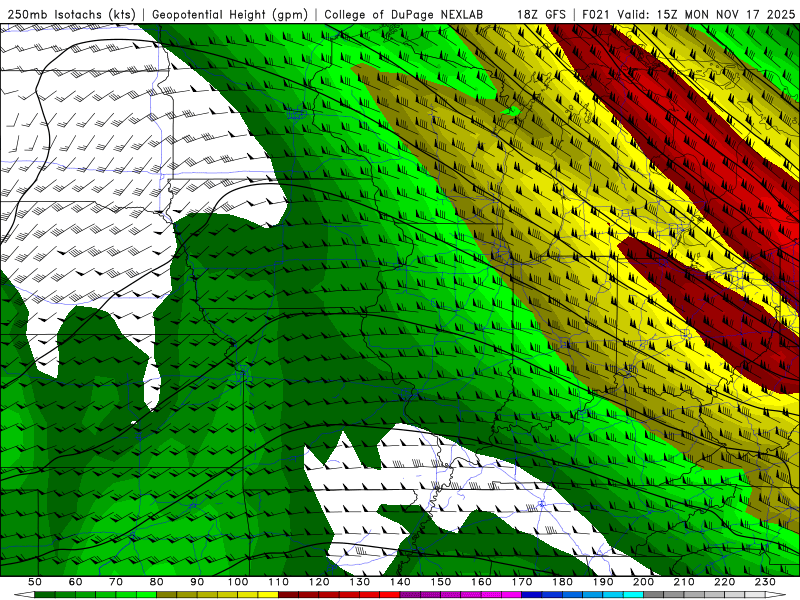
Task: Click the '130' color scale label
Action: click(x=360, y=582)
